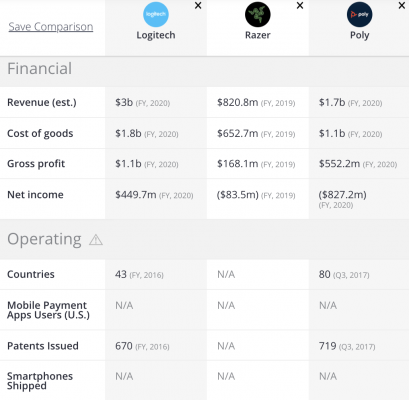Remove Logitech from the comparison
Image resolution: width=409 pixels, height=400 pixels.
198,6
